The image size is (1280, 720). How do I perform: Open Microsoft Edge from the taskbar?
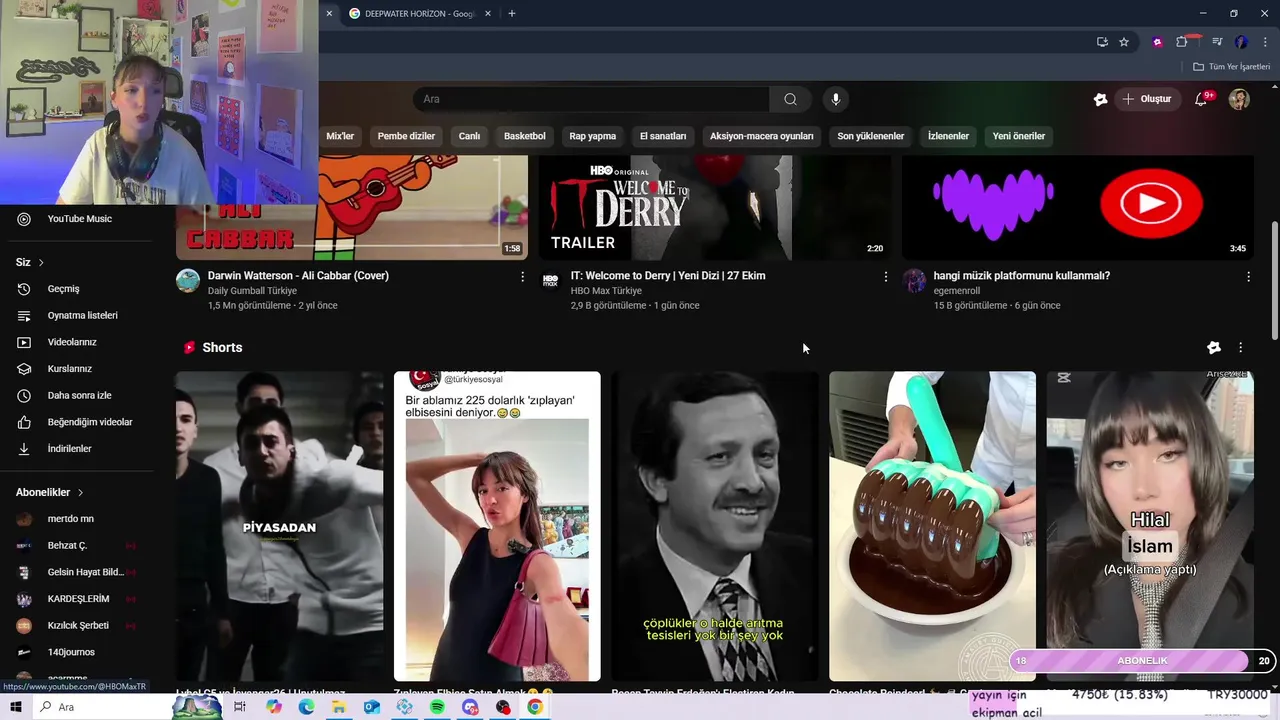point(306,707)
